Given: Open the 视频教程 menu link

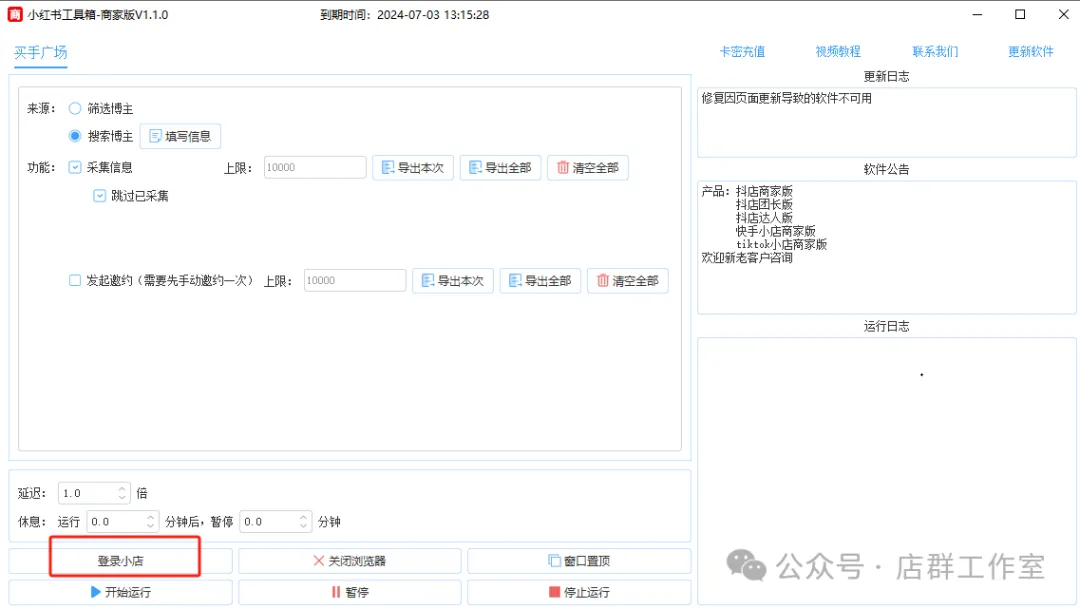Looking at the screenshot, I should click(837, 52).
